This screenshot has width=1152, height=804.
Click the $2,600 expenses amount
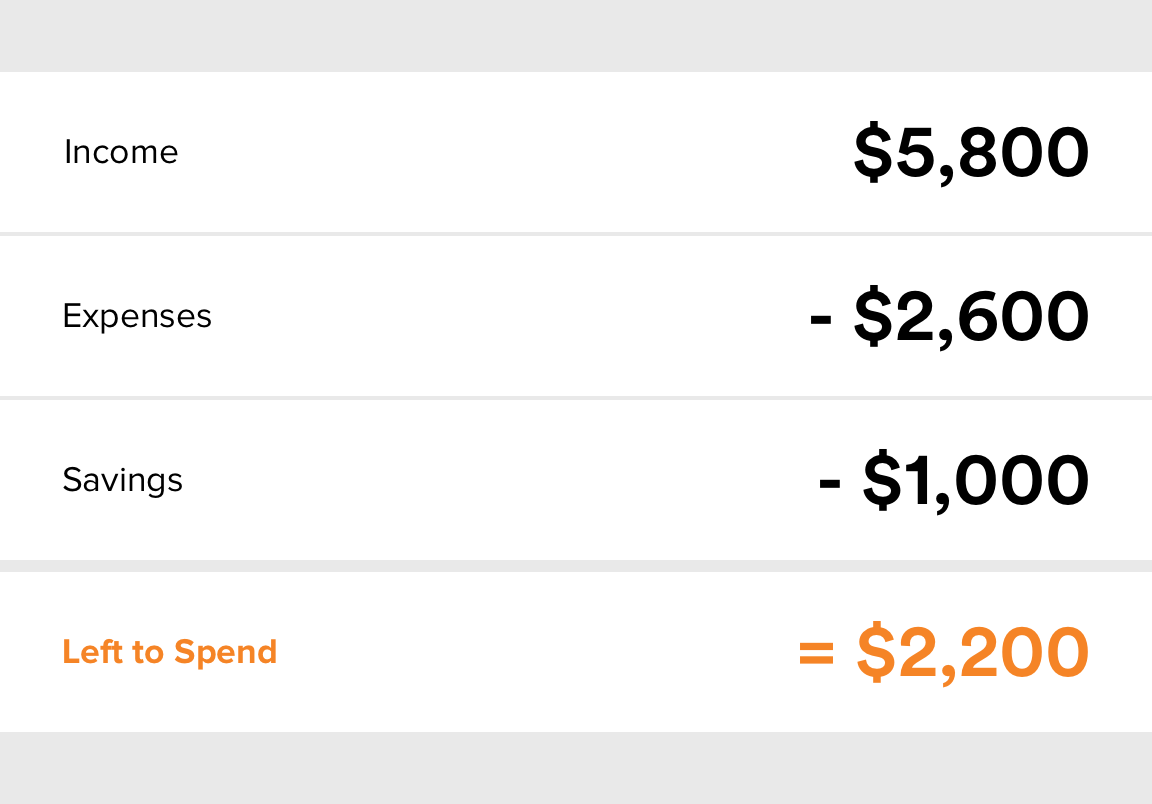click(x=971, y=317)
